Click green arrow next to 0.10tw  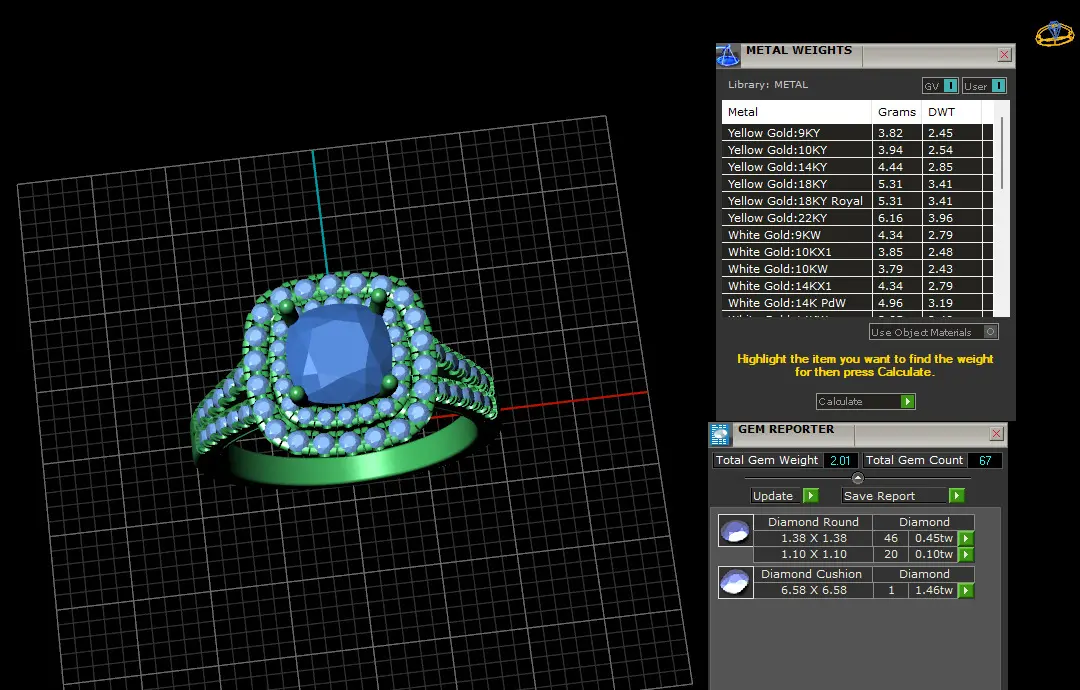(x=966, y=554)
